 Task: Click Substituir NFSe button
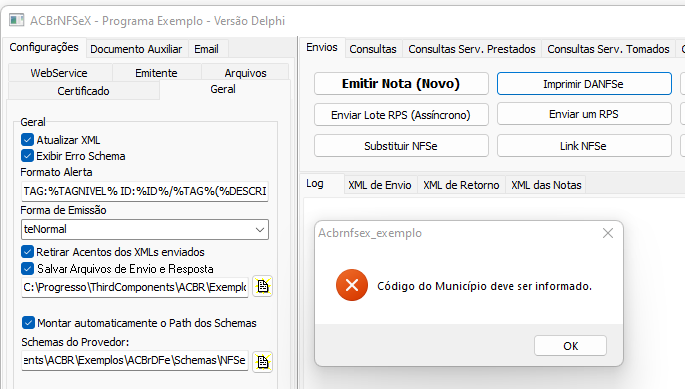coord(401,146)
